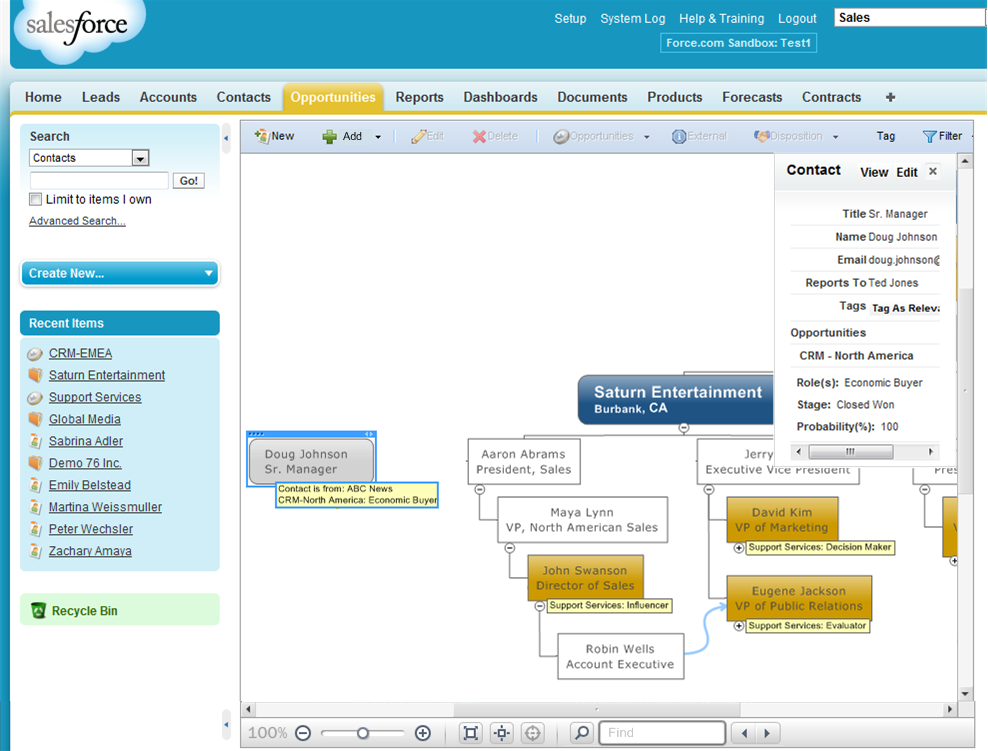Viewport: 988px width, 751px height.
Task: Click the crosshair target icon
Action: click(532, 733)
